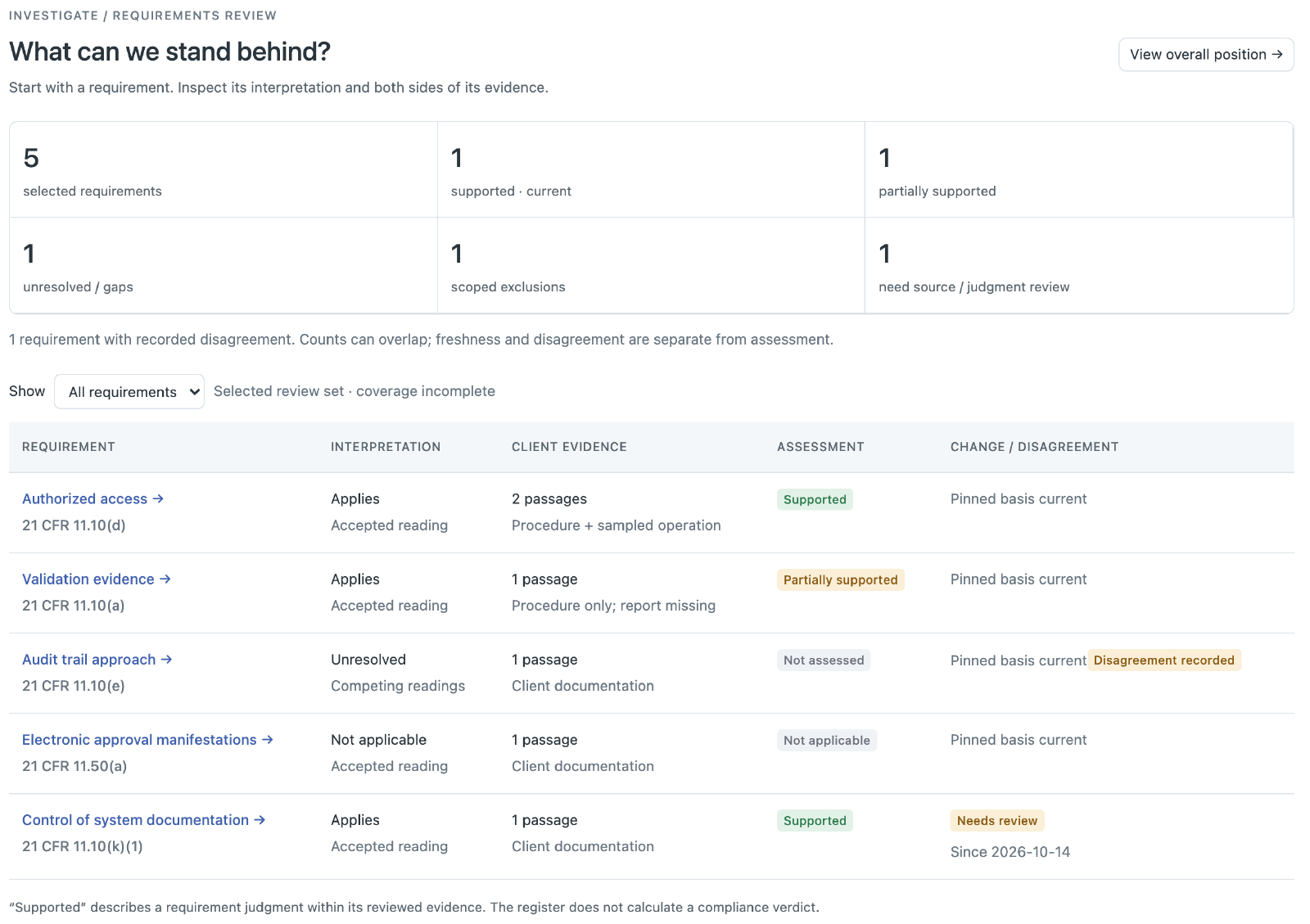Open Control of system documentation link
The width and height of the screenshot is (1310, 924).
click(143, 819)
